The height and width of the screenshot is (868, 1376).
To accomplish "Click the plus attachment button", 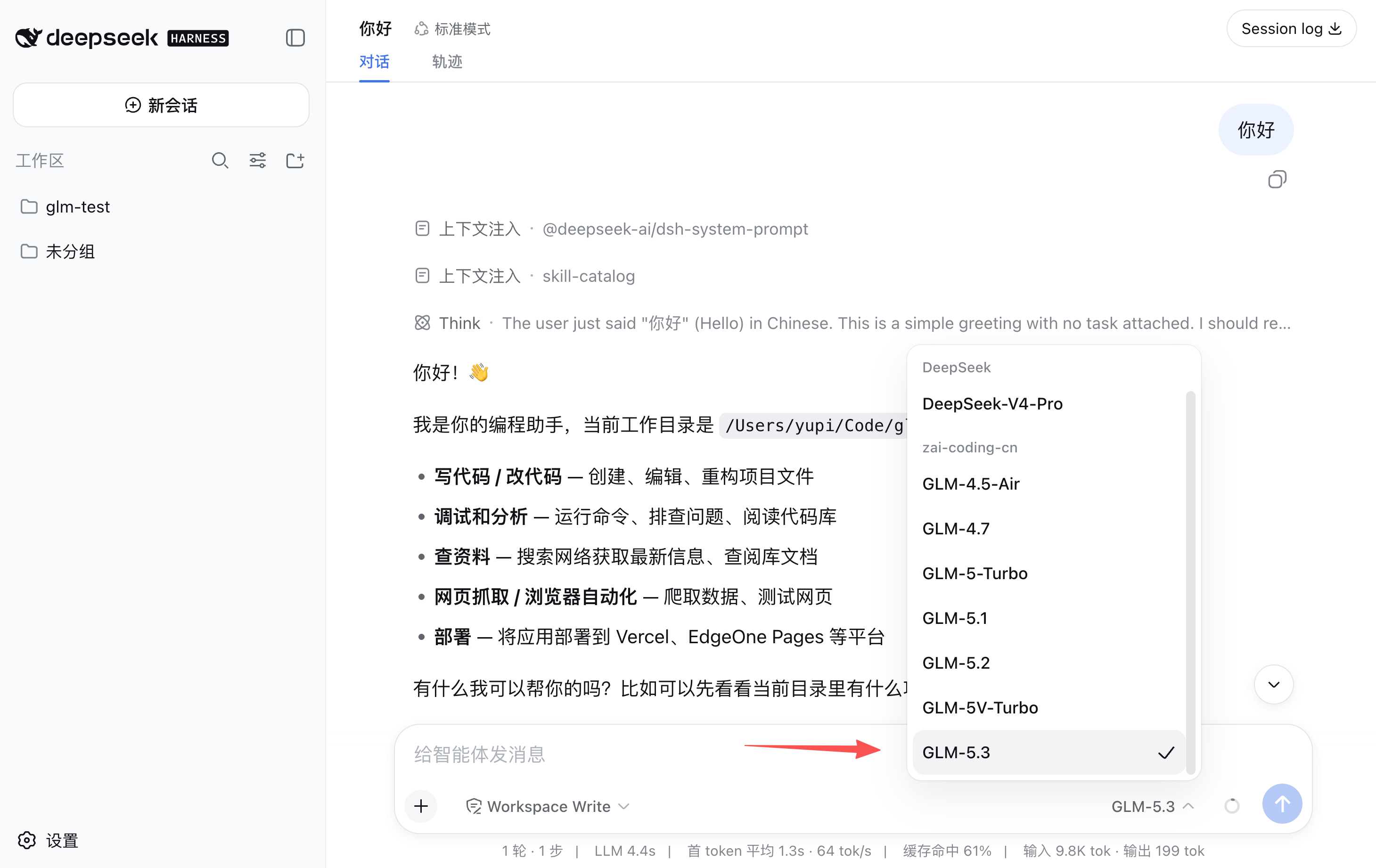I will tap(421, 806).
